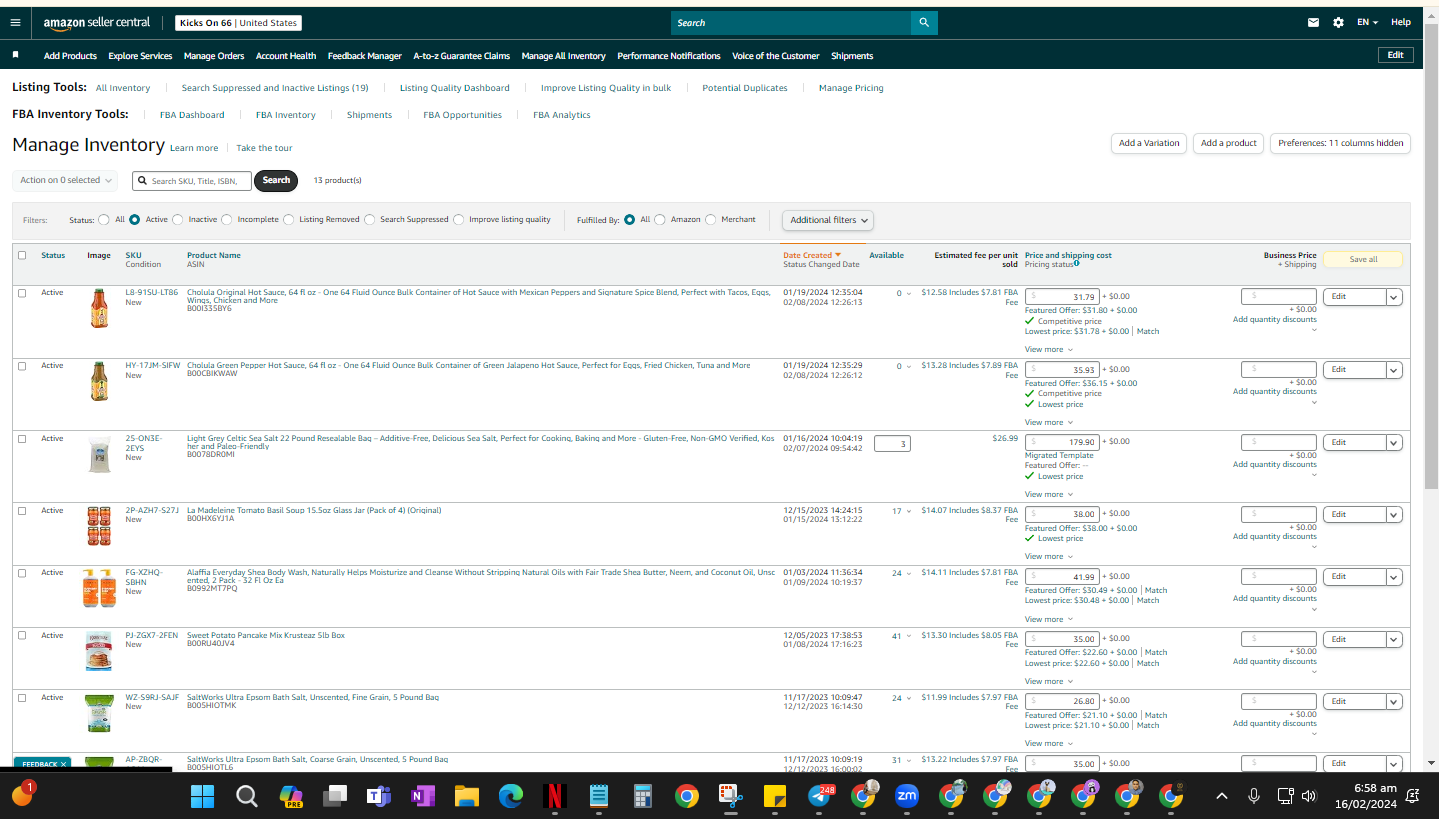Viewport: 1439px width, 819px height.
Task: Open Task View on the taskbar
Action: click(334, 796)
